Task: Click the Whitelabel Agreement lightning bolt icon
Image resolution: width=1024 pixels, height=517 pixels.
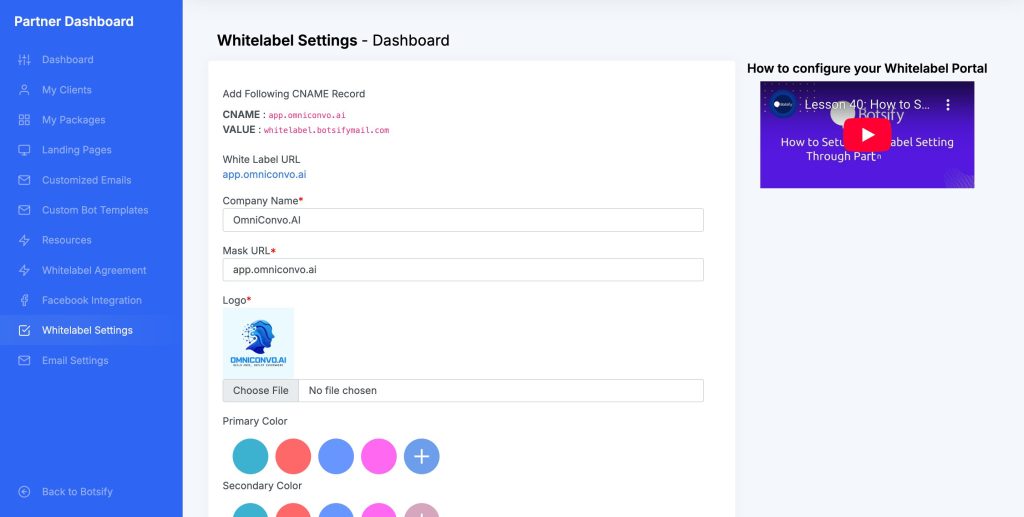Action: pos(24,270)
